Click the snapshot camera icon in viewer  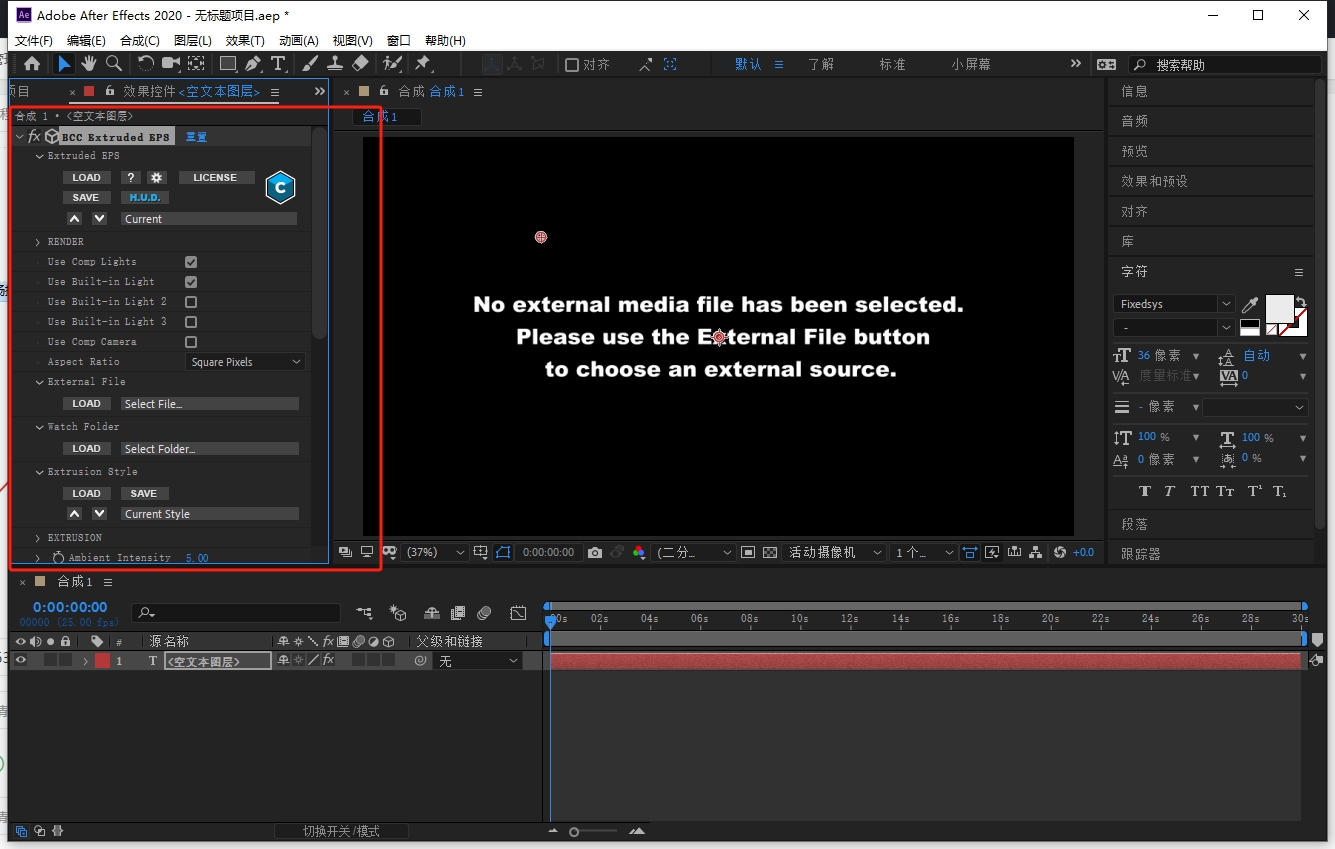595,552
